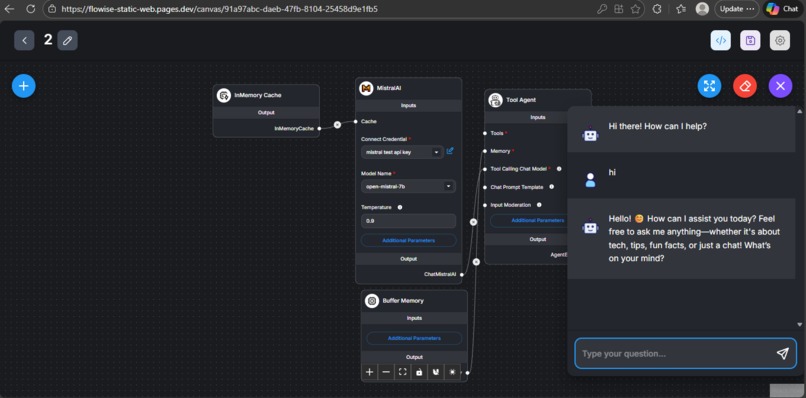Select the 'hi' user message text
Image resolution: width=806 pixels, height=398 pixels.
[x=612, y=173]
